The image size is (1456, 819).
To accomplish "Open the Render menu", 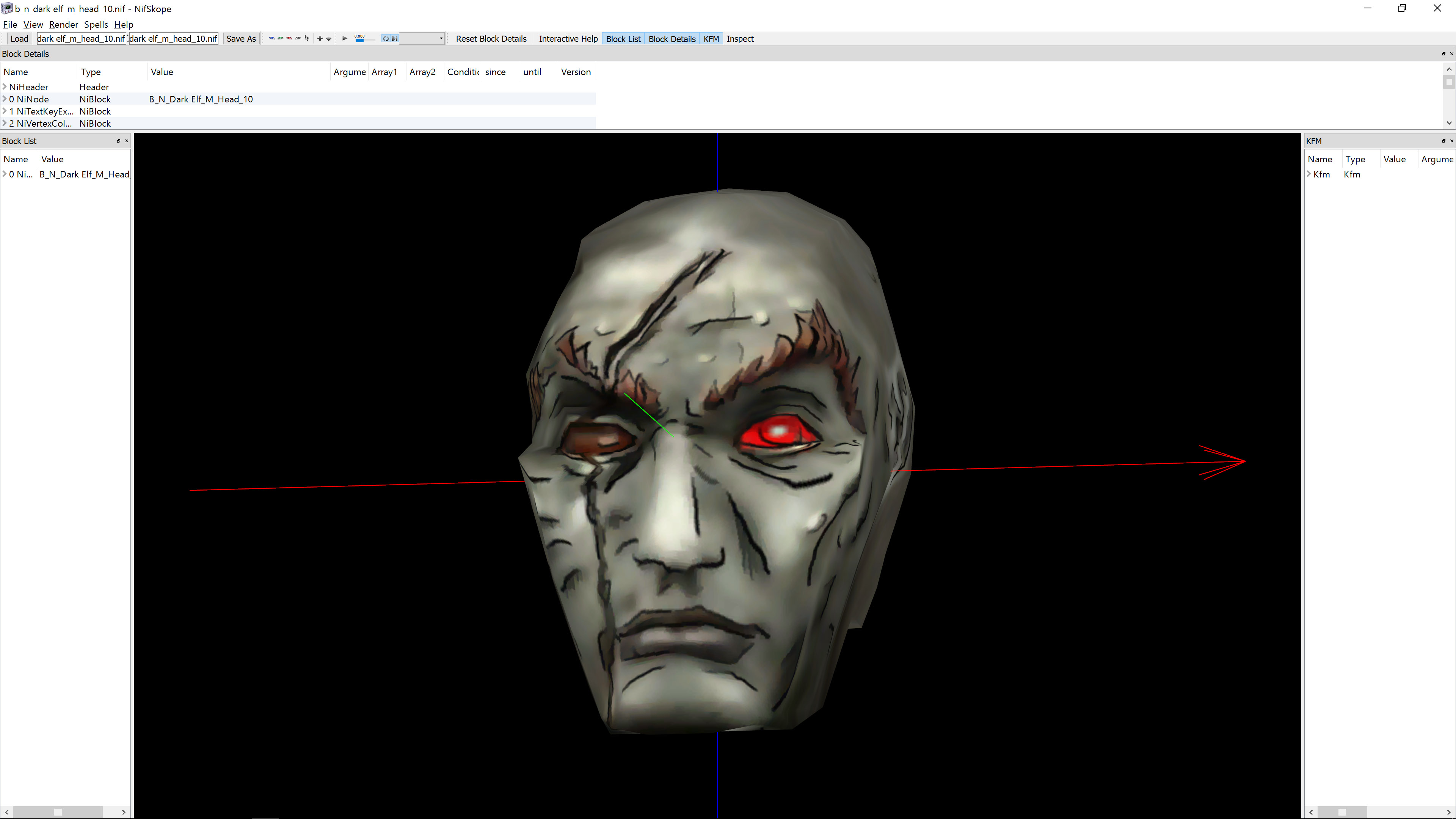I will click(63, 24).
